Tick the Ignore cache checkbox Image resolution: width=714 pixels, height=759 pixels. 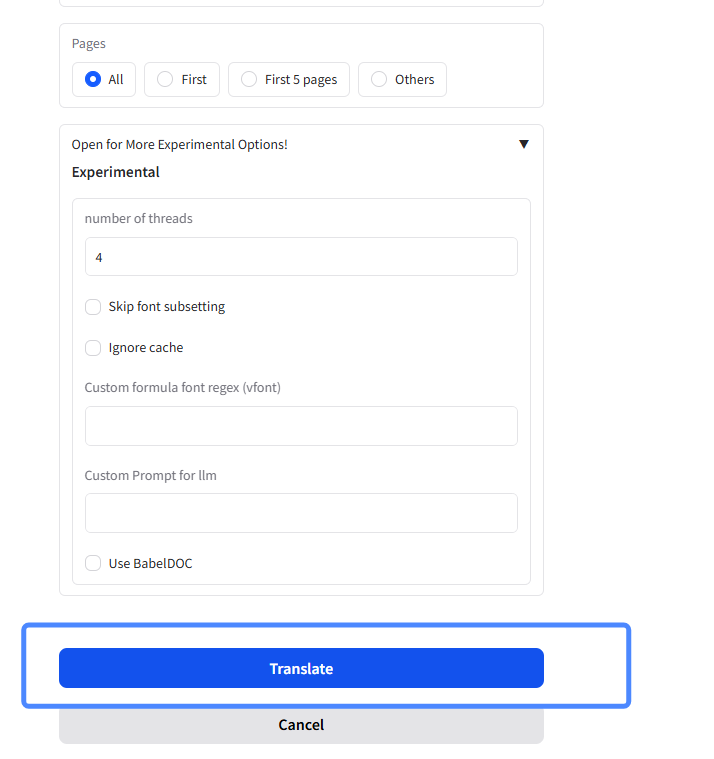point(93,348)
